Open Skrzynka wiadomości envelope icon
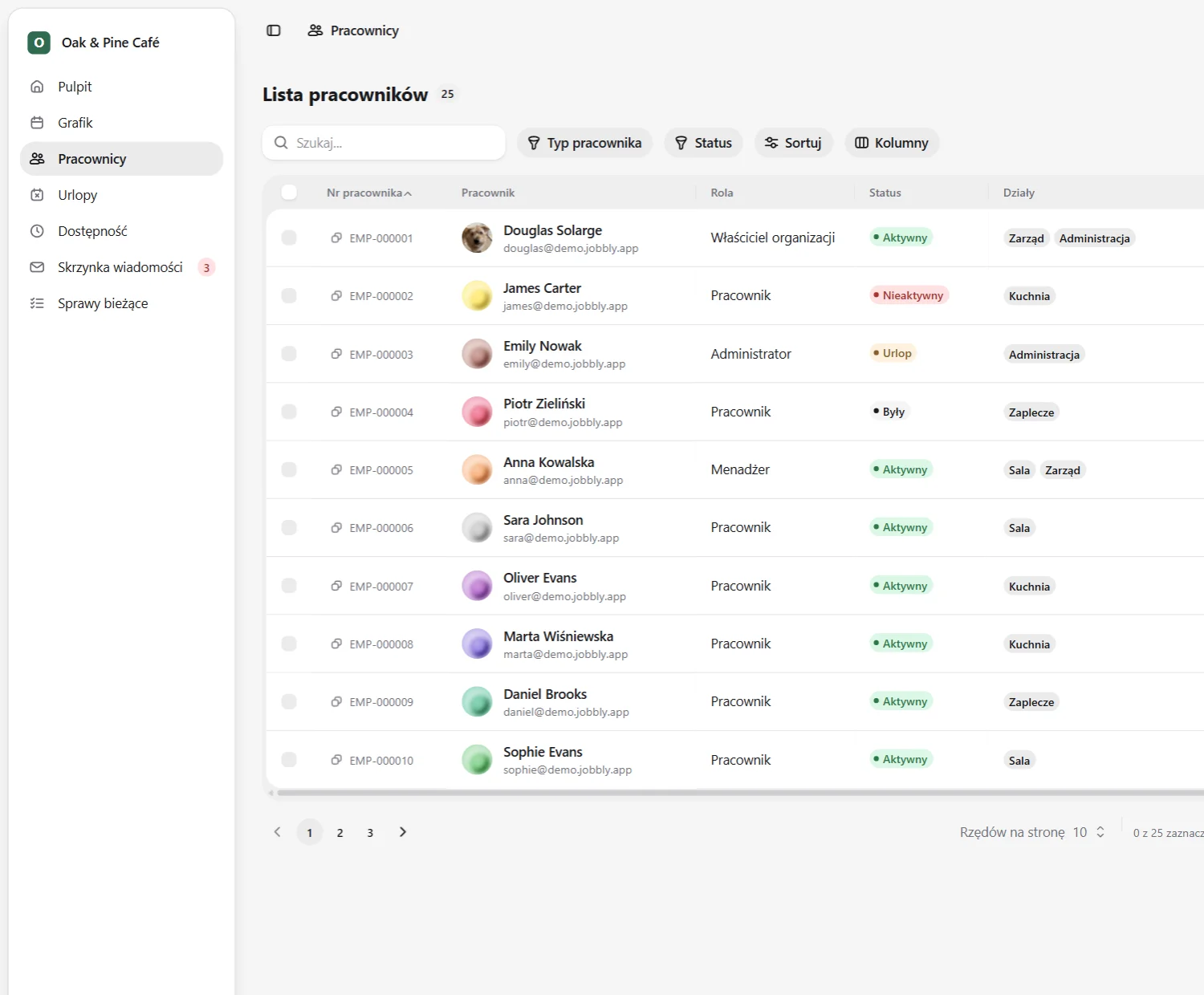This screenshot has height=995, width=1204. (x=37, y=267)
